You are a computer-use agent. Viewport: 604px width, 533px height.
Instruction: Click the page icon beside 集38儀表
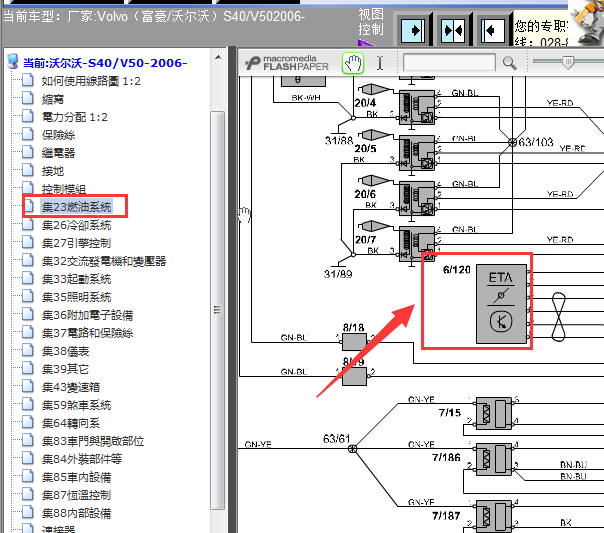(x=28, y=350)
